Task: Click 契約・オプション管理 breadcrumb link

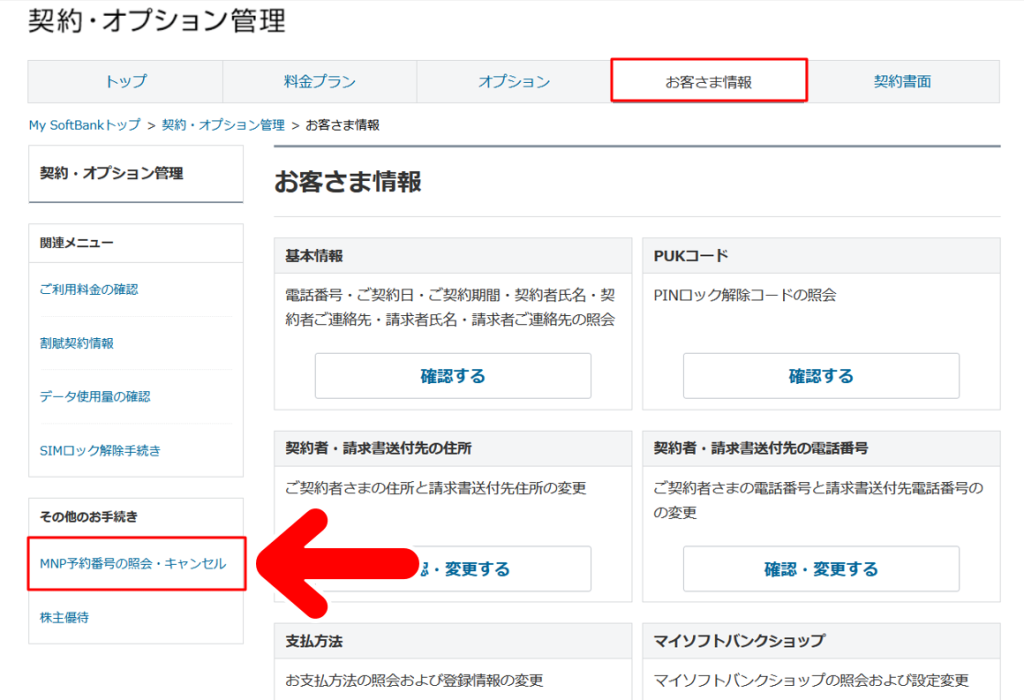Action: coord(223,125)
